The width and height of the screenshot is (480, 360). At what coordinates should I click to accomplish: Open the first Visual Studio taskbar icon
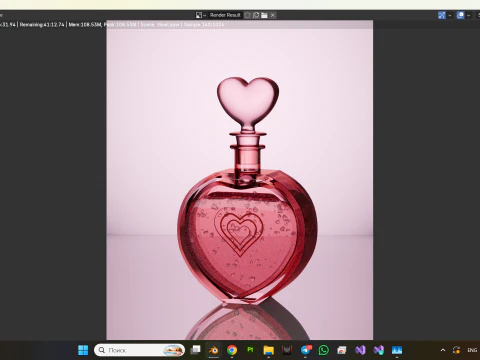point(360,350)
